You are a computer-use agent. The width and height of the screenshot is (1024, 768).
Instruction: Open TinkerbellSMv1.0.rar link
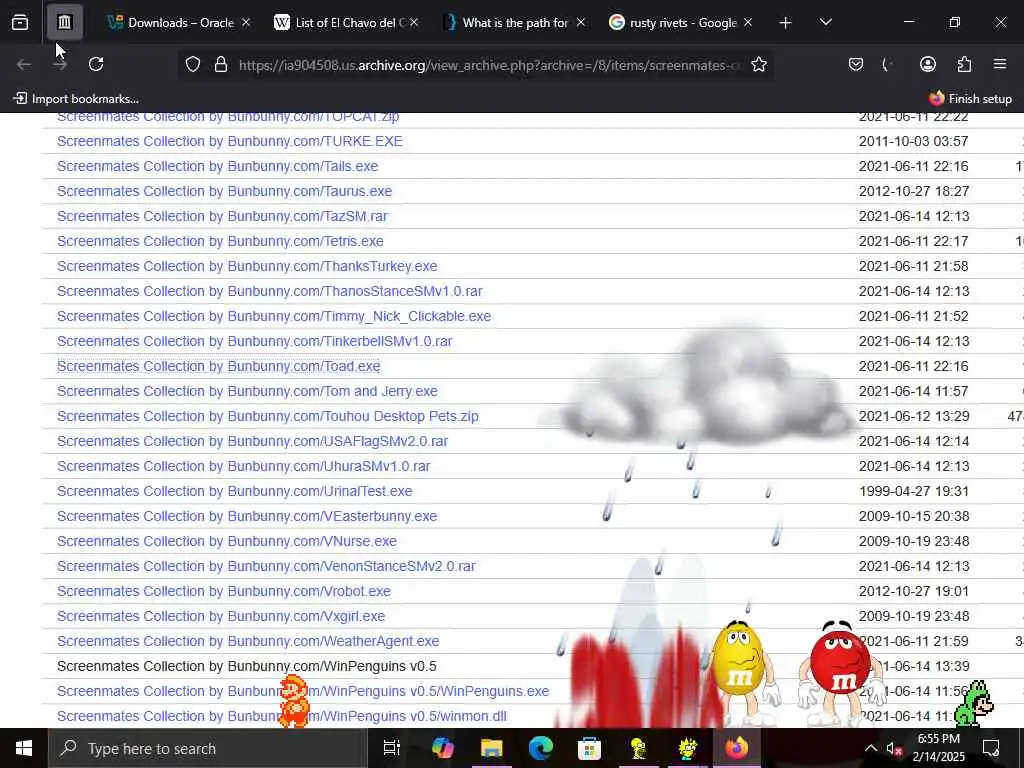pos(255,341)
